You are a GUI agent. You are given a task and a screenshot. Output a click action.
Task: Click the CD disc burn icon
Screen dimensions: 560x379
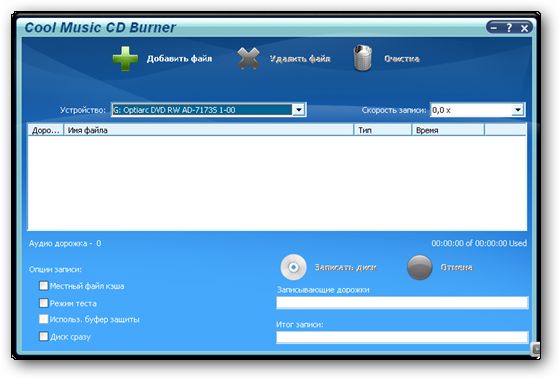pyautogui.click(x=293, y=267)
